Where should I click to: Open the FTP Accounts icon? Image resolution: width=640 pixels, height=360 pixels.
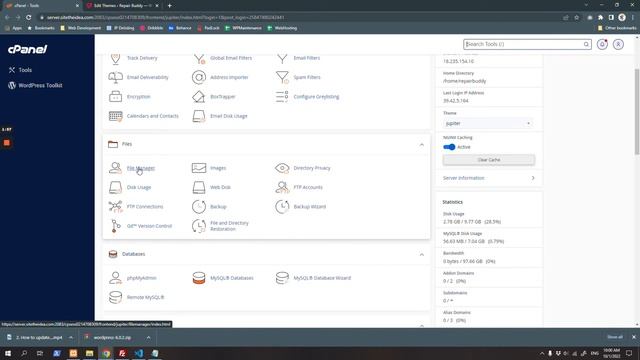(x=282, y=187)
